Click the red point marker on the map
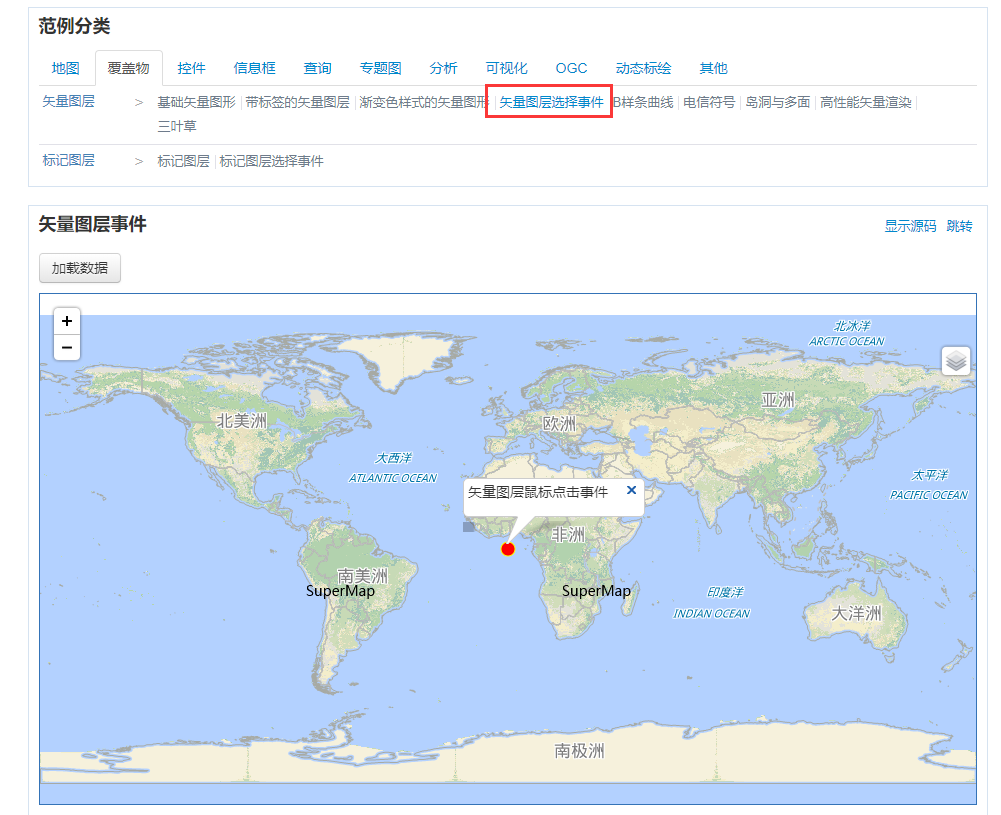This screenshot has width=1001, height=815. [508, 548]
